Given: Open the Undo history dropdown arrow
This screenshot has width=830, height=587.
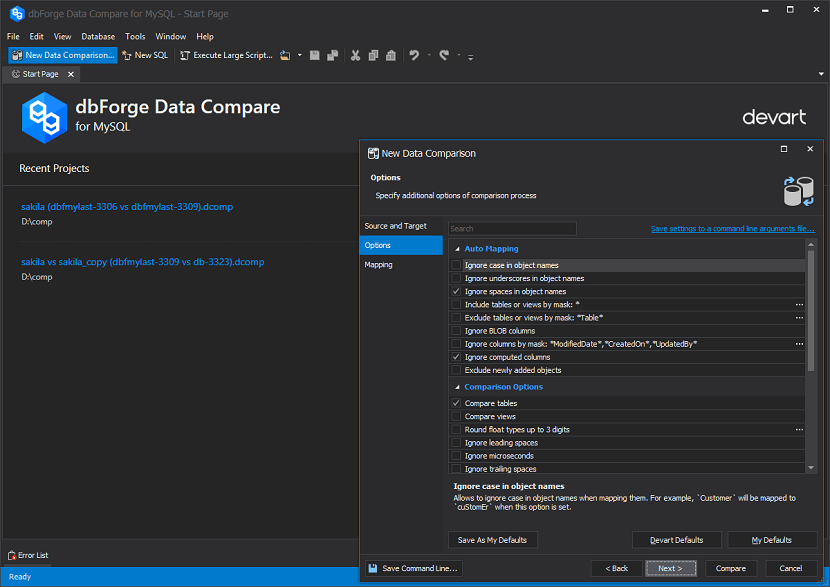Looking at the screenshot, I should coord(429,55).
